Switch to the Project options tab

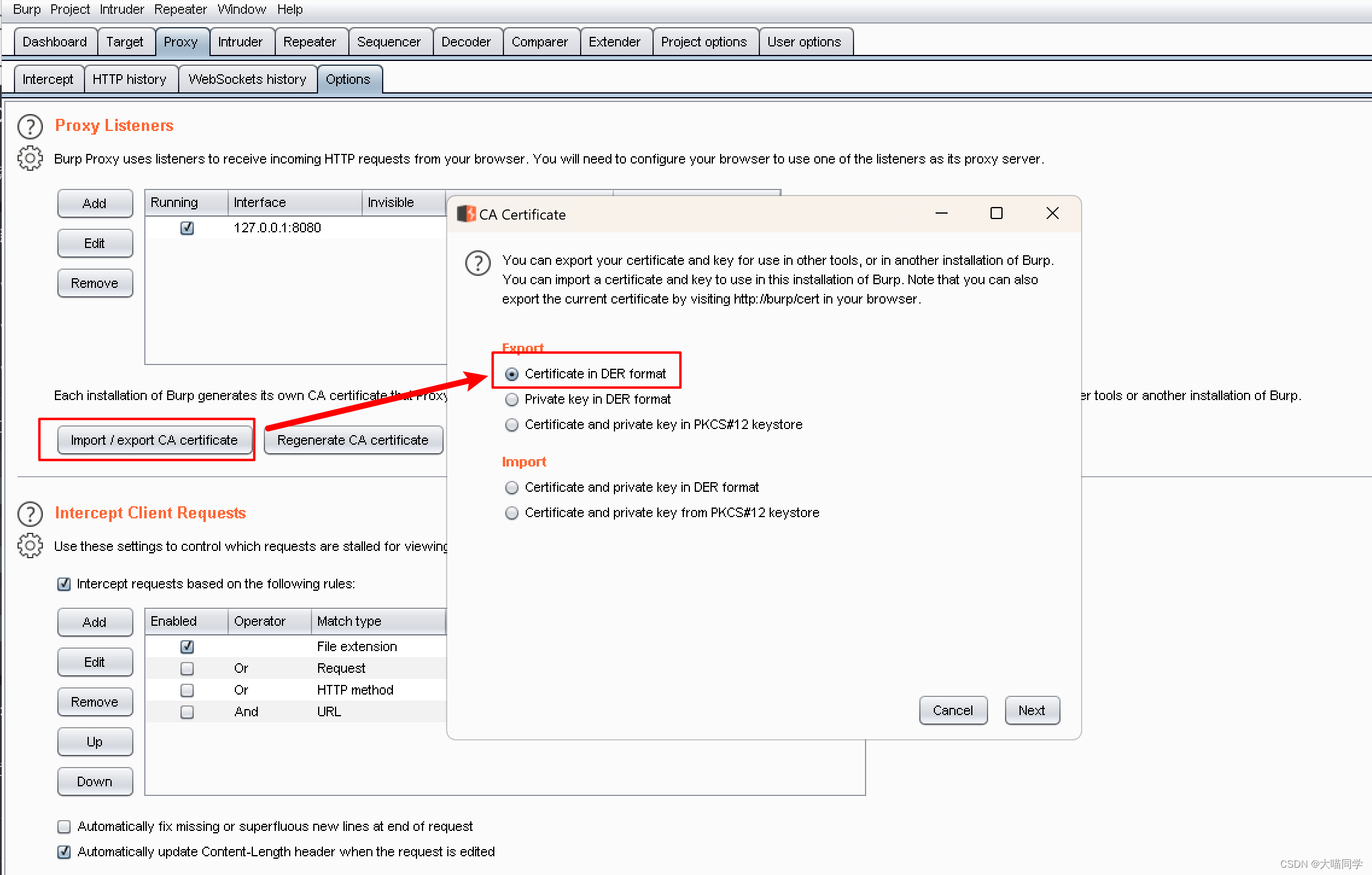tap(704, 42)
